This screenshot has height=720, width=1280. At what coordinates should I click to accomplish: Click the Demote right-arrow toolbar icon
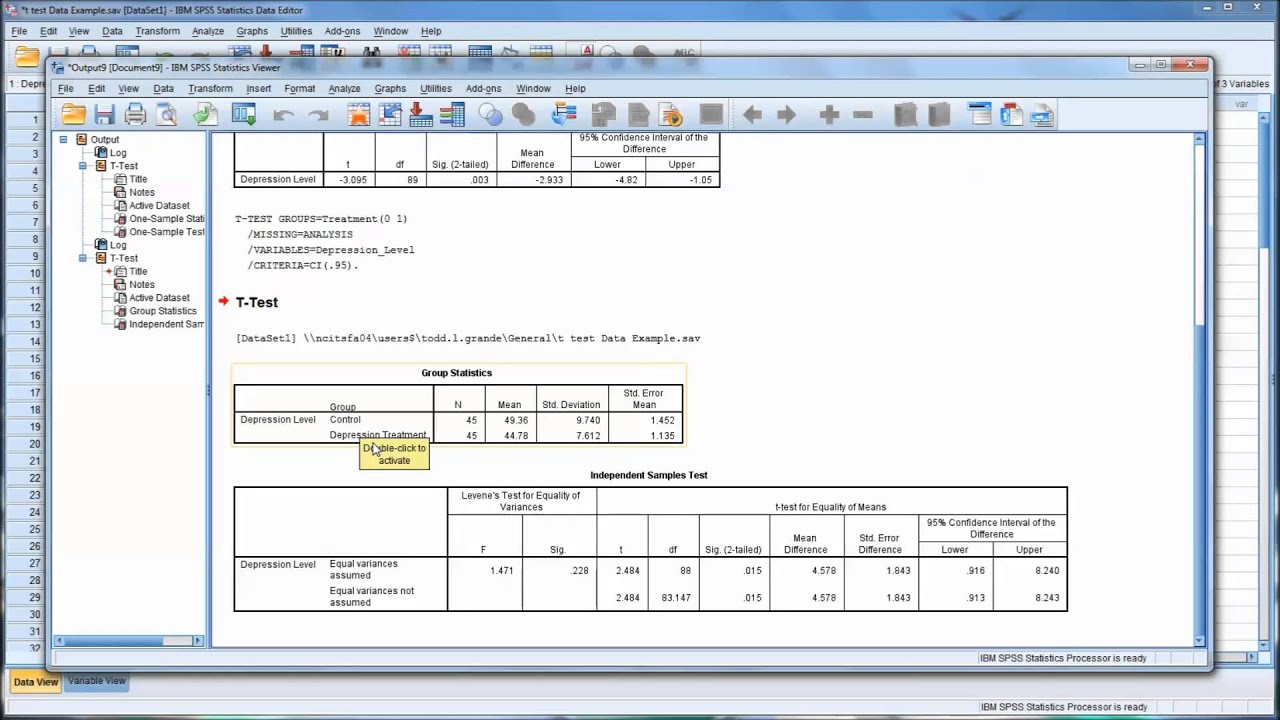[x=786, y=115]
